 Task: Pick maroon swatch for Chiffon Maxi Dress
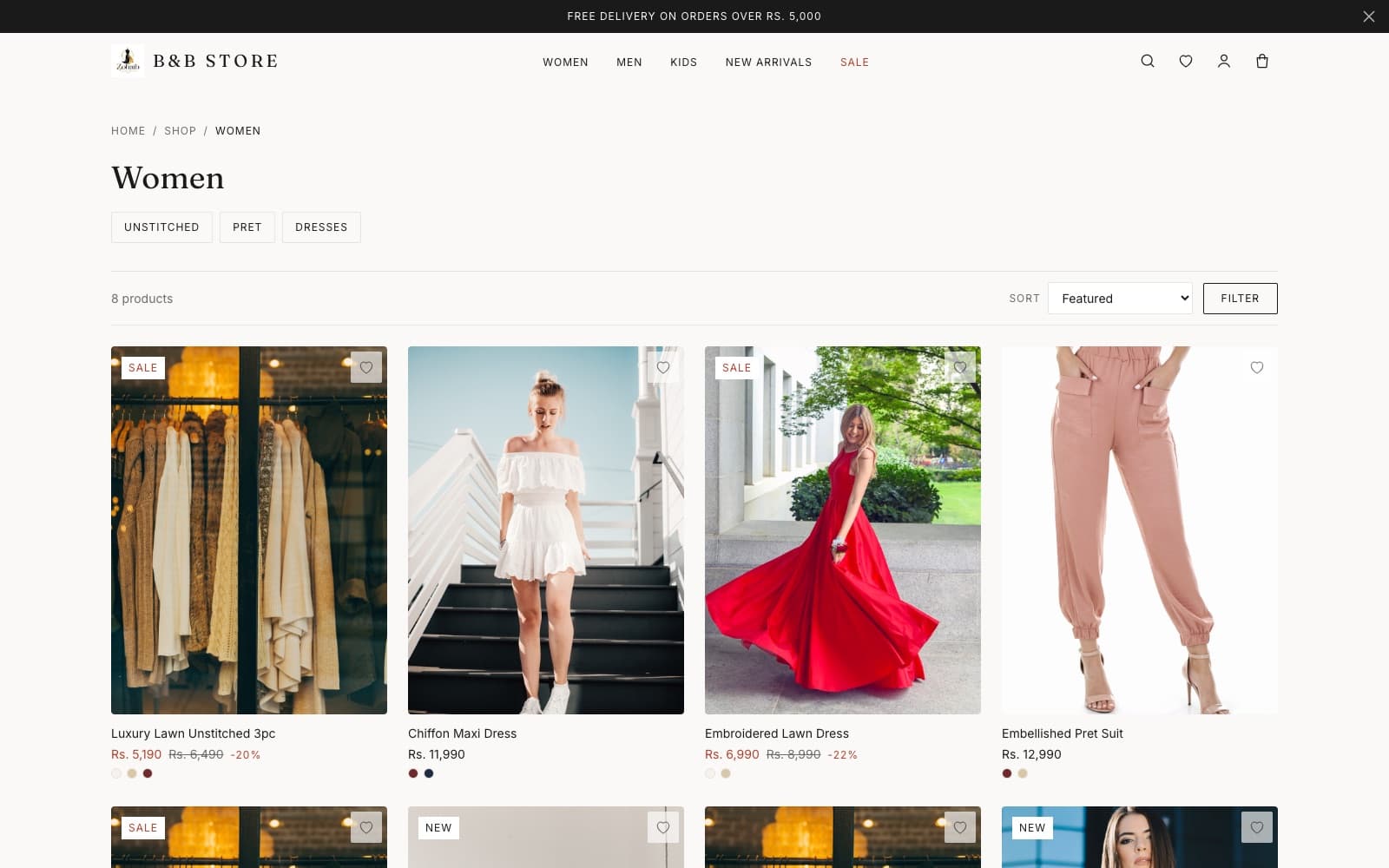[x=413, y=773]
